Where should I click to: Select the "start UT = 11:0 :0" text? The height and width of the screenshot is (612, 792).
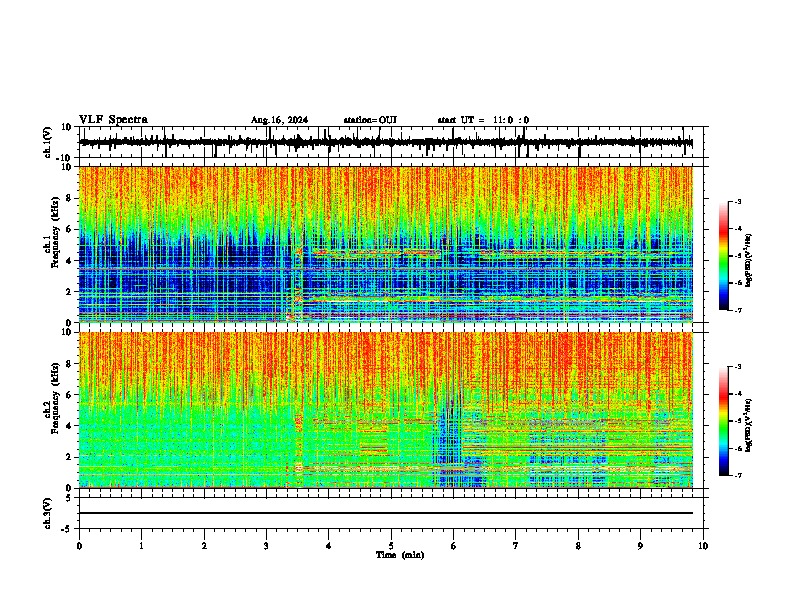pos(483,120)
